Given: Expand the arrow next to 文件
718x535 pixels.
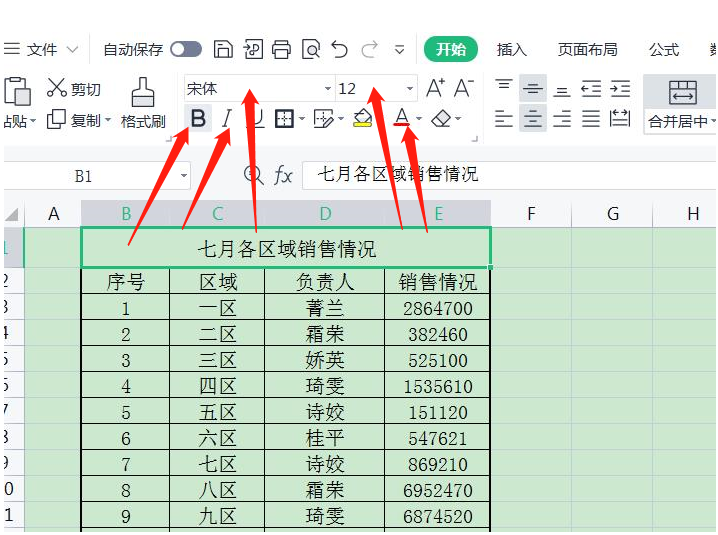Looking at the screenshot, I should click(72, 49).
